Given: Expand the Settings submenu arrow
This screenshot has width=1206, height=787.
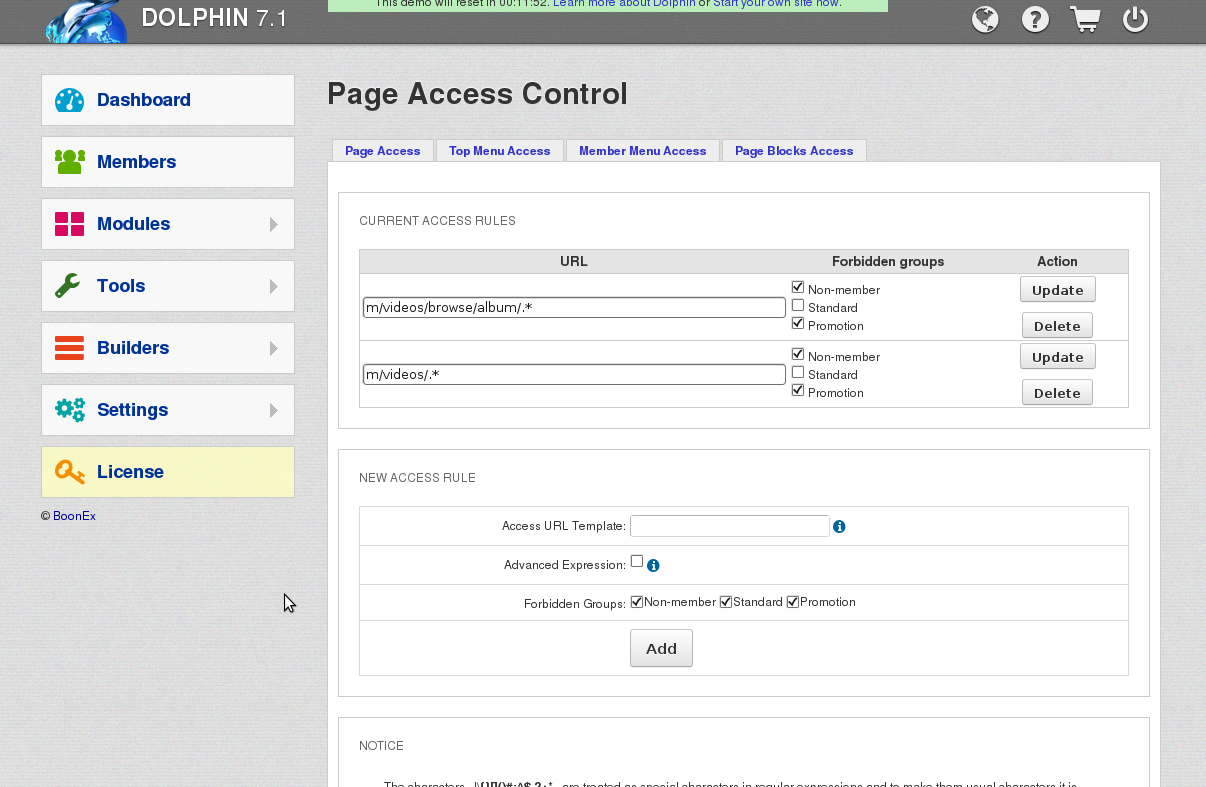Looking at the screenshot, I should [273, 410].
